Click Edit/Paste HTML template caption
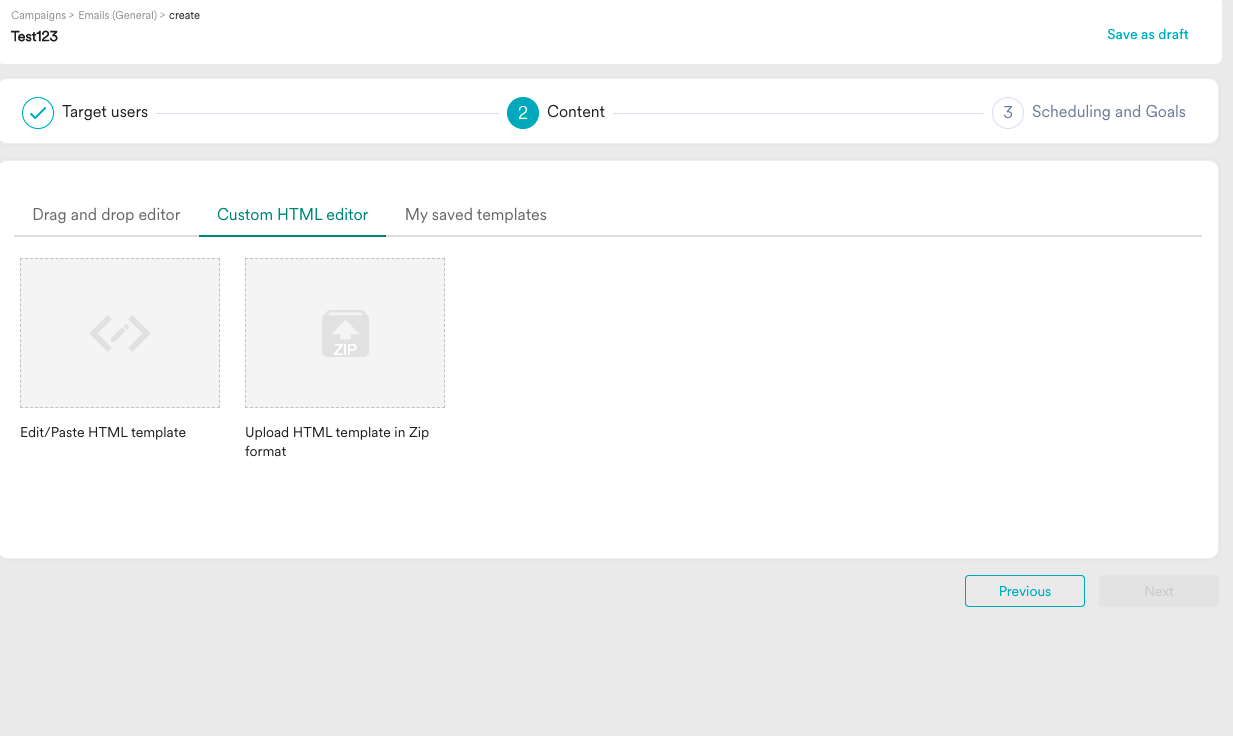Screen dimensions: 1233x736 103,433
